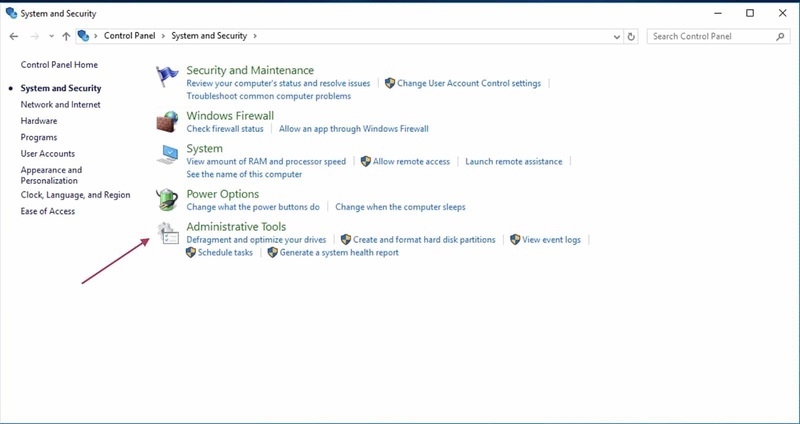Click Allow remote access link
Image resolution: width=800 pixels, height=424 pixels.
point(411,161)
